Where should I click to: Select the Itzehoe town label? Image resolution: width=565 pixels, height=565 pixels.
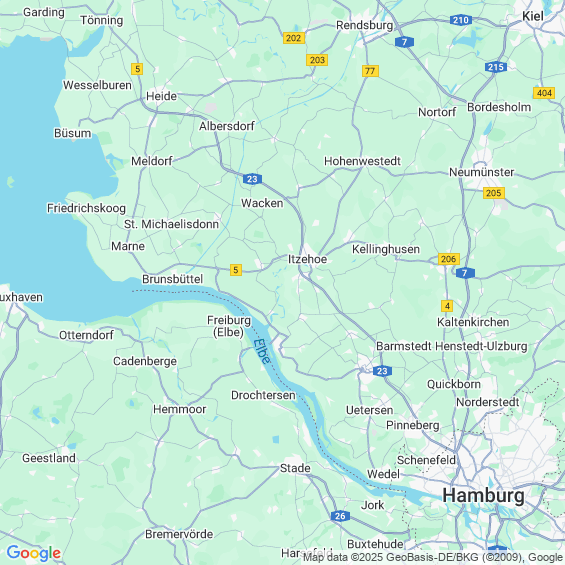[x=307, y=259]
